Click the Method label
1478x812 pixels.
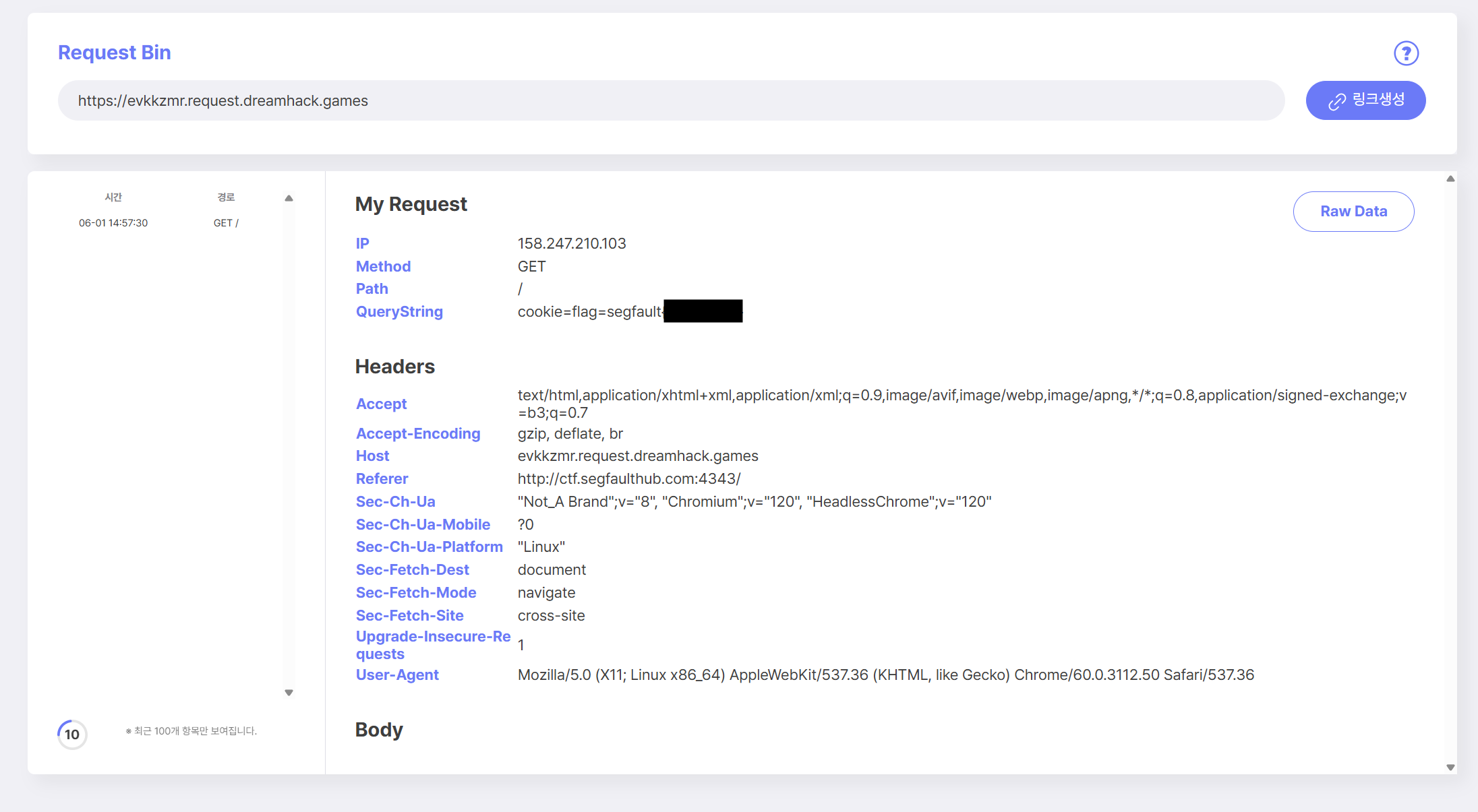pyautogui.click(x=384, y=266)
